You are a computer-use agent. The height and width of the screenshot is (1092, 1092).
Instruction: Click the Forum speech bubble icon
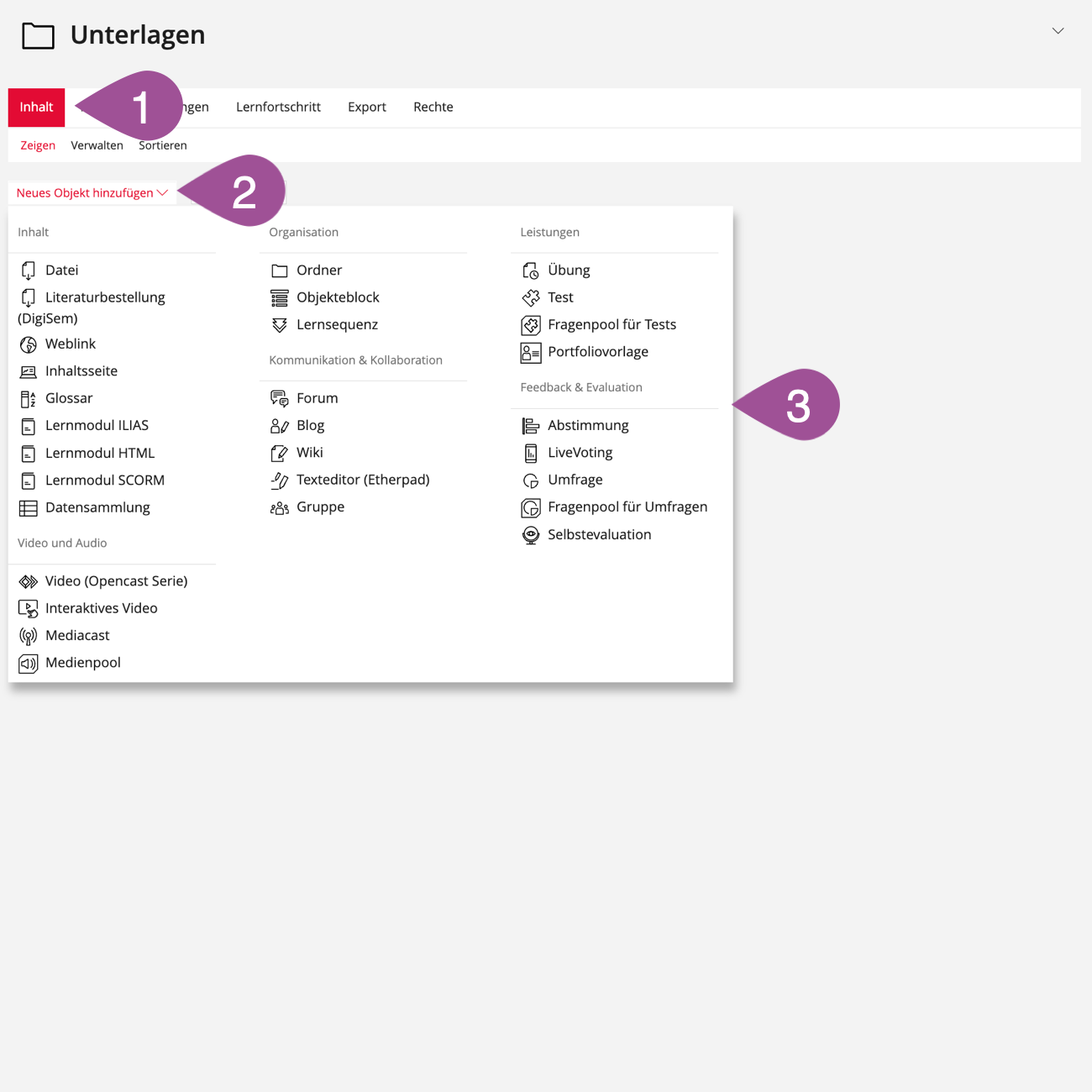coord(279,399)
